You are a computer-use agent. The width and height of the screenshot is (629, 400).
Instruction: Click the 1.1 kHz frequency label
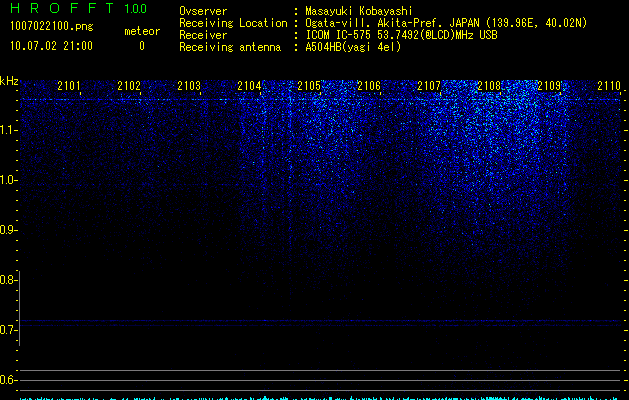[x=9, y=130]
